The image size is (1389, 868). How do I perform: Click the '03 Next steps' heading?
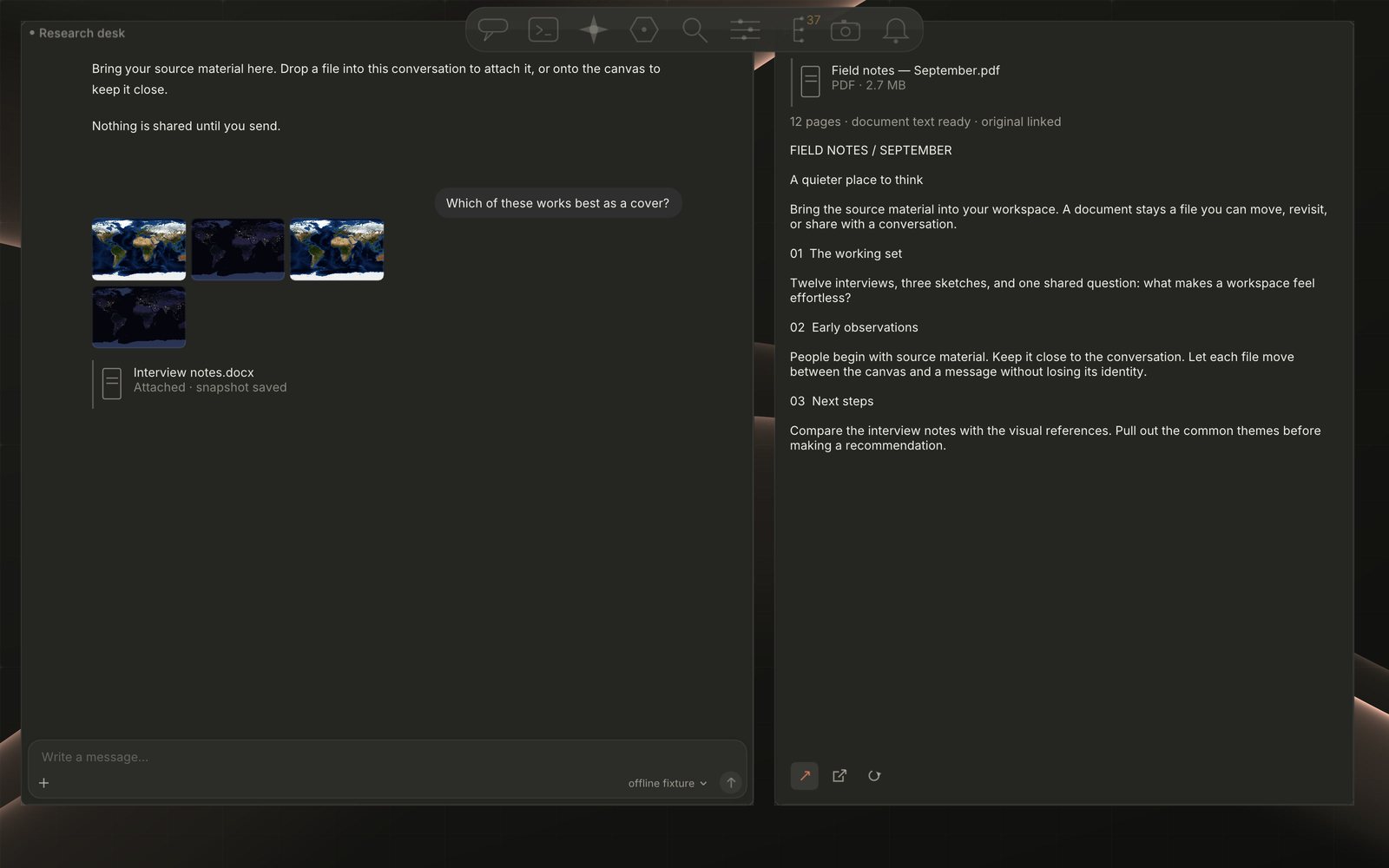[832, 401]
